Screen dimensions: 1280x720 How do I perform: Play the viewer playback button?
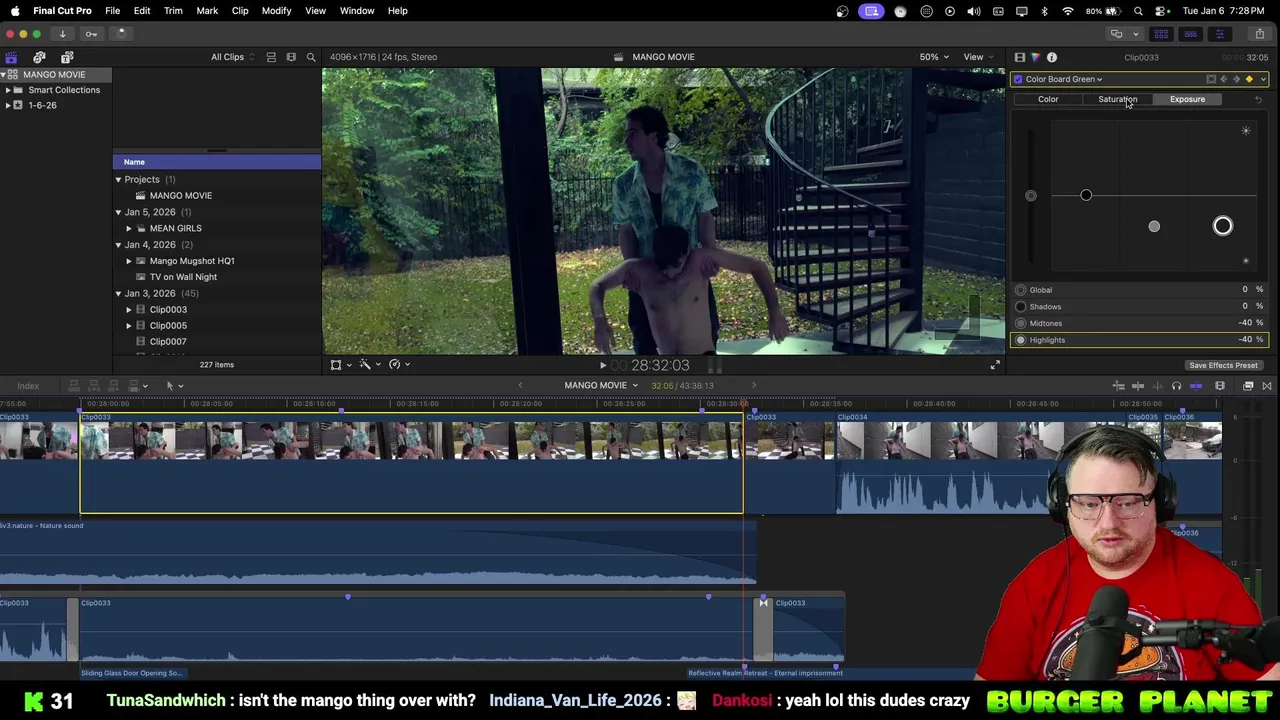(x=603, y=366)
